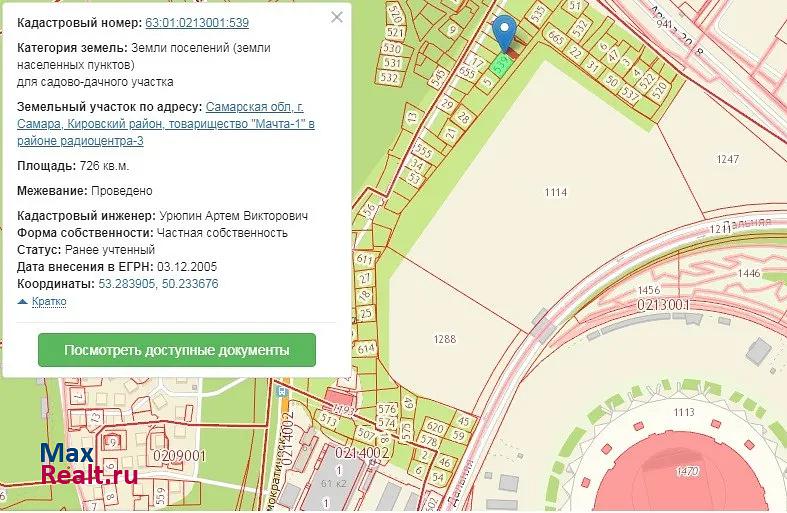787x513 pixels.
Task: Select parcel 620 on the map
Action: (x=433, y=427)
